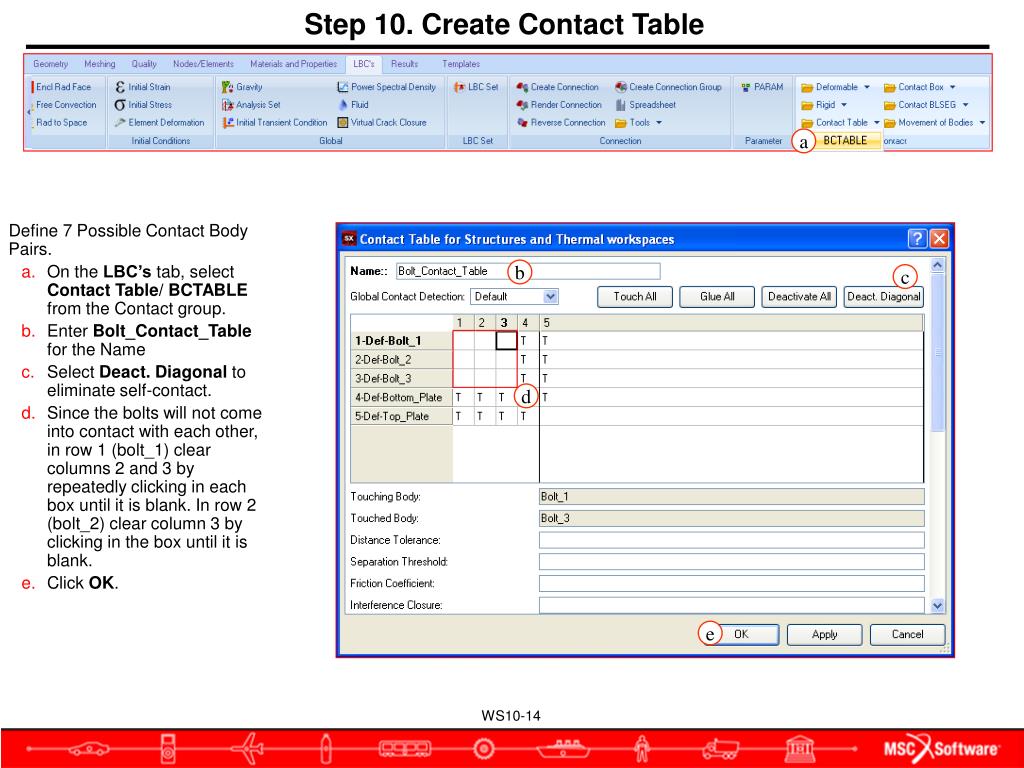Expand the Tools dropdown in Connection group
The height and width of the screenshot is (768, 1024).
(x=659, y=123)
